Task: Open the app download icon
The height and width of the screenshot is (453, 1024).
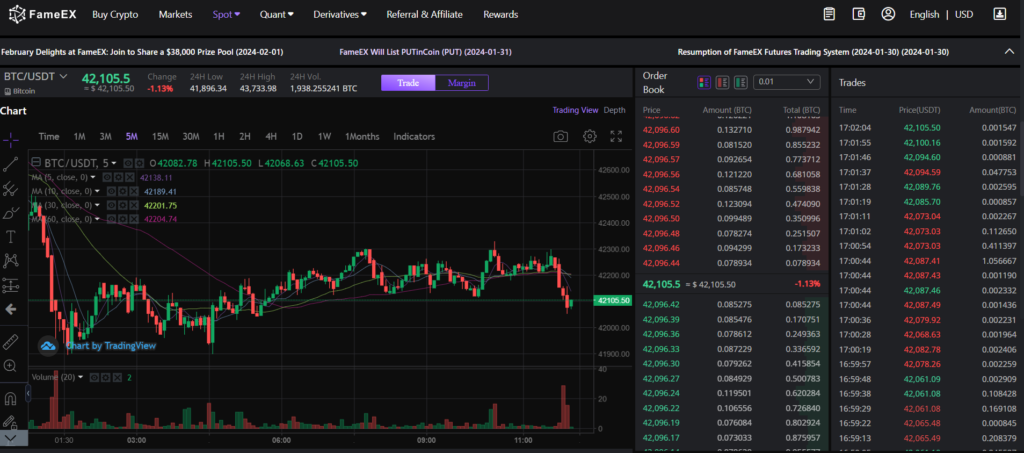Action: (x=1000, y=14)
